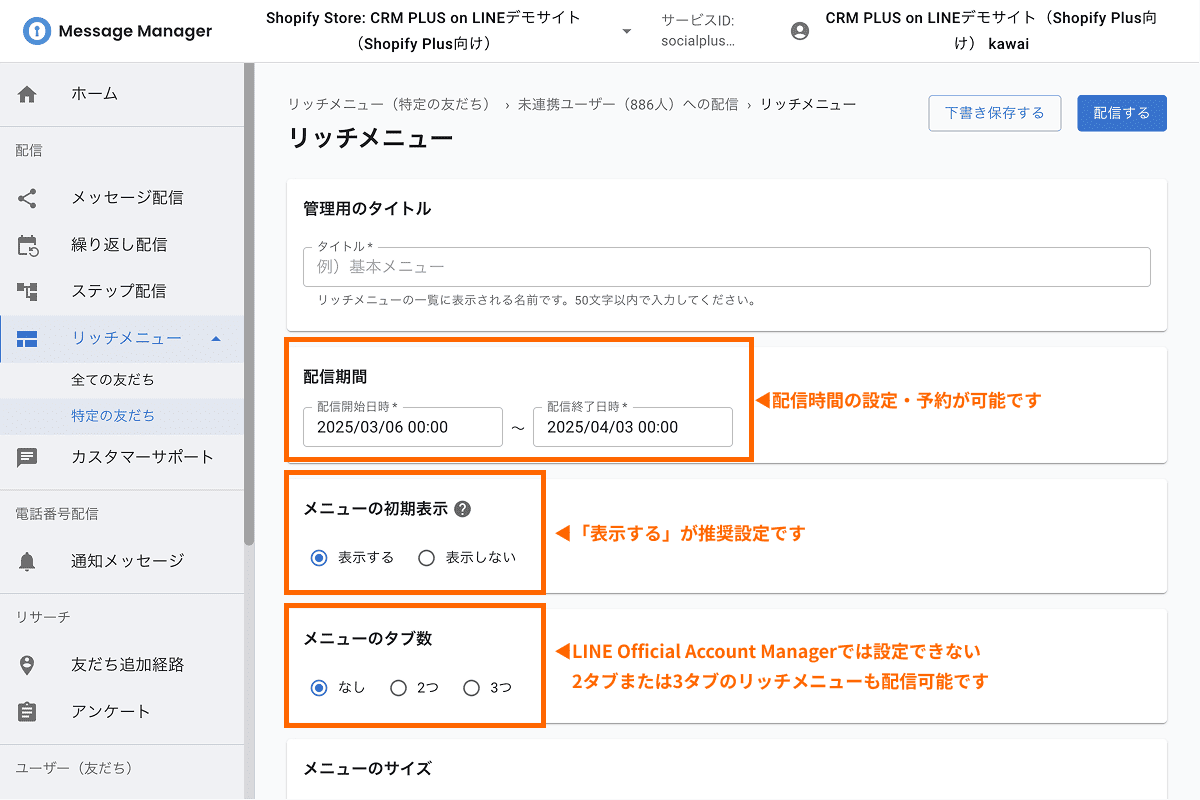The height and width of the screenshot is (800, 1200).
Task: Save draft with 下書き保存する
Action: tap(994, 113)
